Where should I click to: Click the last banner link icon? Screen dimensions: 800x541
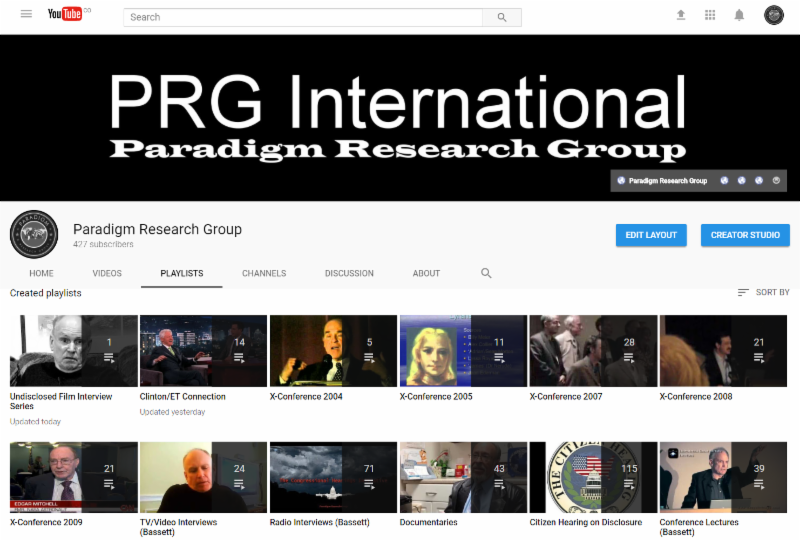(x=776, y=181)
